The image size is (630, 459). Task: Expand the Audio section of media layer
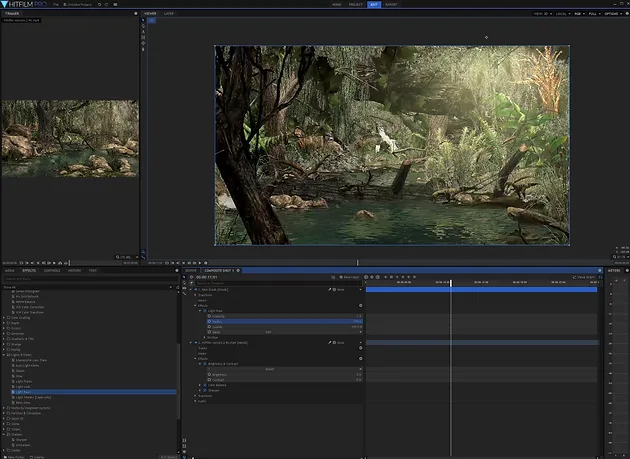196,401
